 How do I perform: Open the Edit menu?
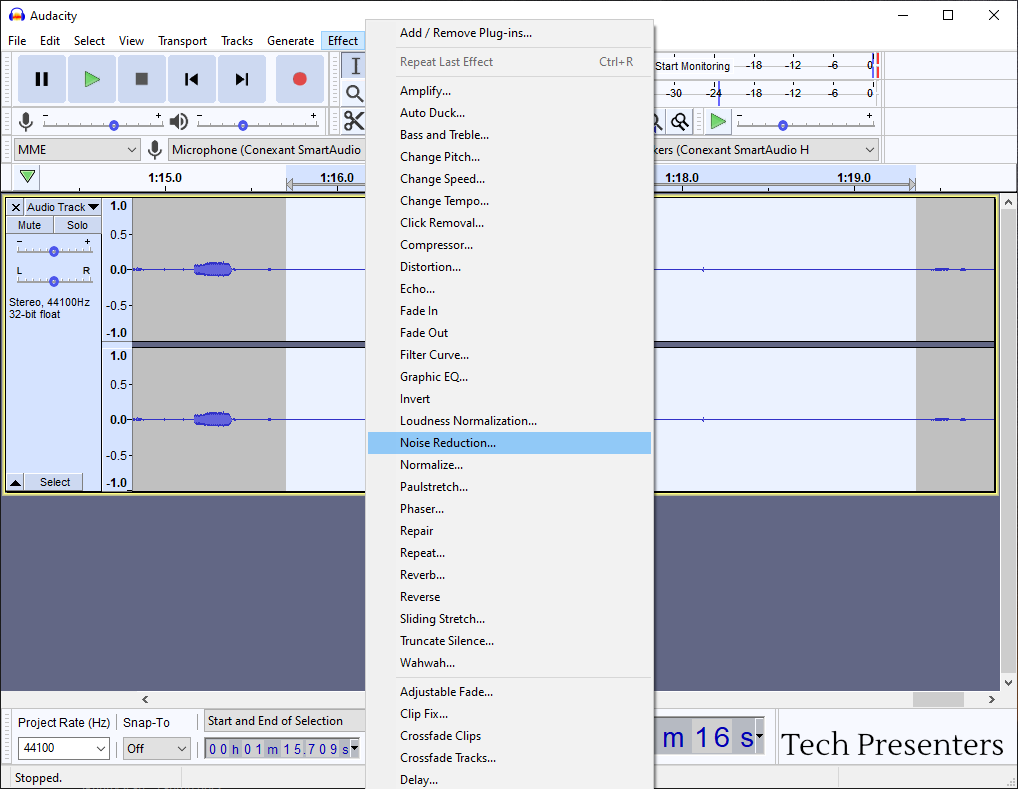click(x=50, y=41)
